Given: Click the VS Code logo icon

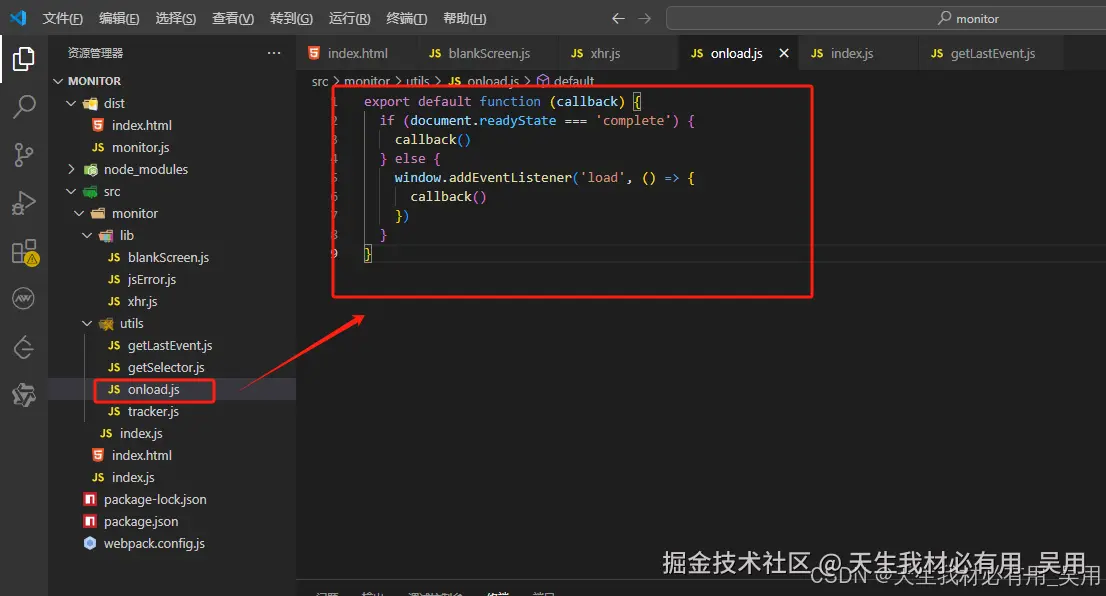Looking at the screenshot, I should (x=18, y=18).
